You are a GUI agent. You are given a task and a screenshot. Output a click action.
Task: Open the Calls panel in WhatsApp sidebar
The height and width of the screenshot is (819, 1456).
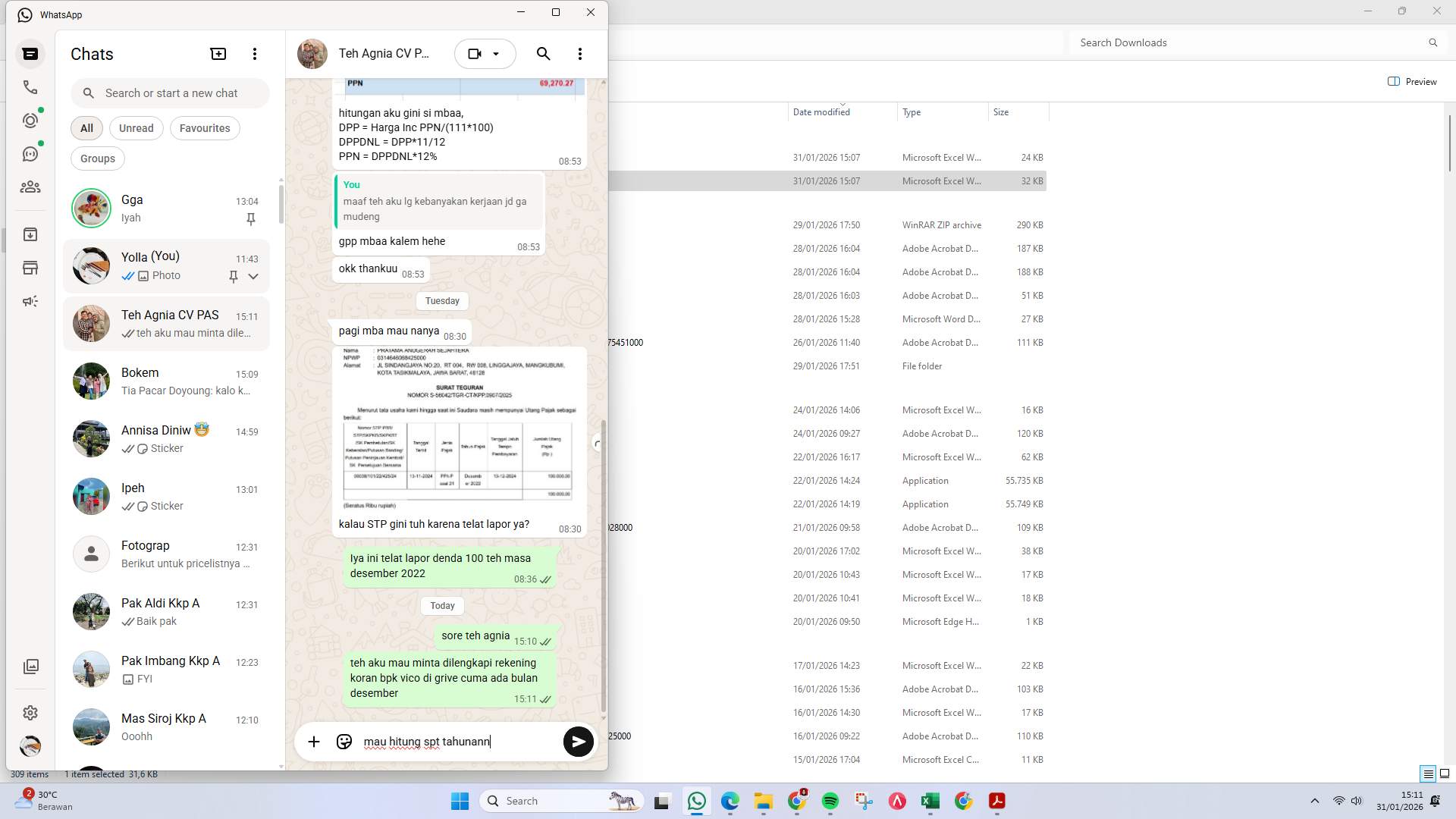pos(30,86)
